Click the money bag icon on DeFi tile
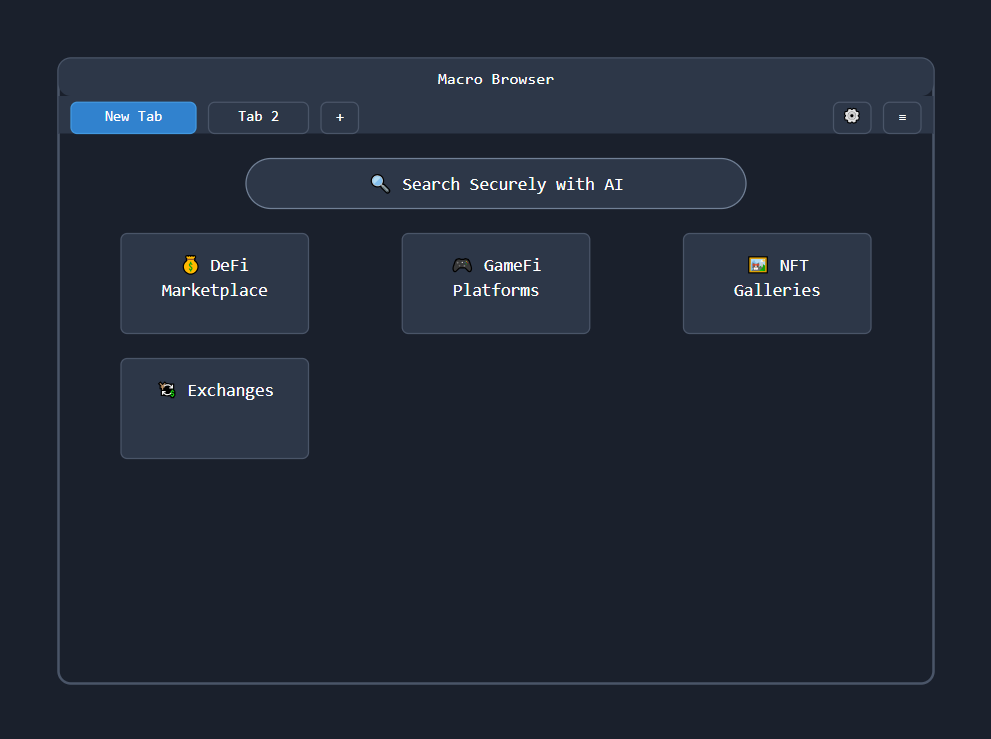Image resolution: width=991 pixels, height=739 pixels. pyautogui.click(x=191, y=265)
